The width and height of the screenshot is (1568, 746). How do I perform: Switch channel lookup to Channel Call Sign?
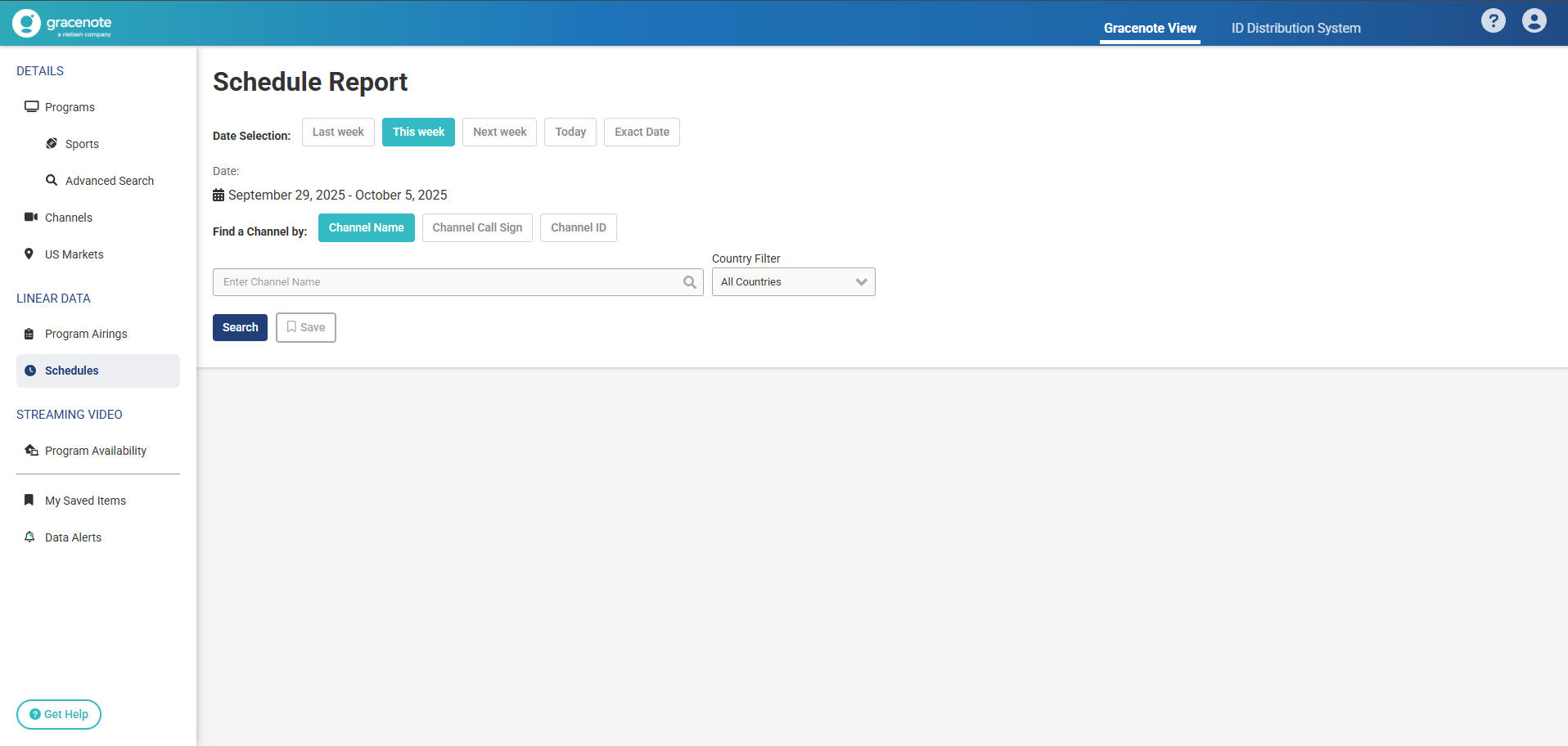click(477, 228)
